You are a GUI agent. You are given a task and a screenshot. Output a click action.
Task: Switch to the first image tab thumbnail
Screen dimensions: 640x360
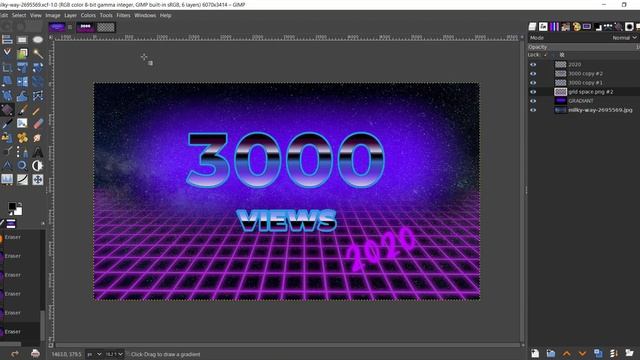[57, 27]
